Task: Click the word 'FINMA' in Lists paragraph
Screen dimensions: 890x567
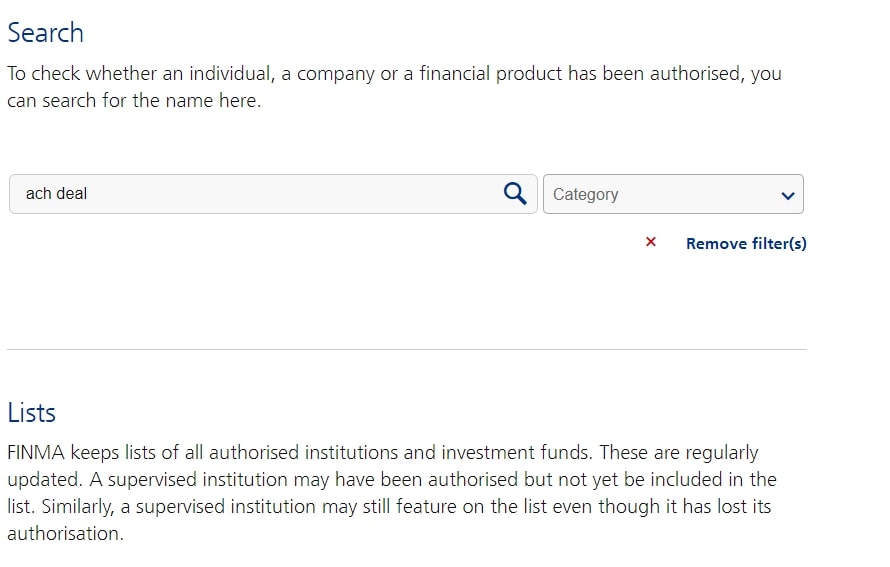Action: point(36,452)
